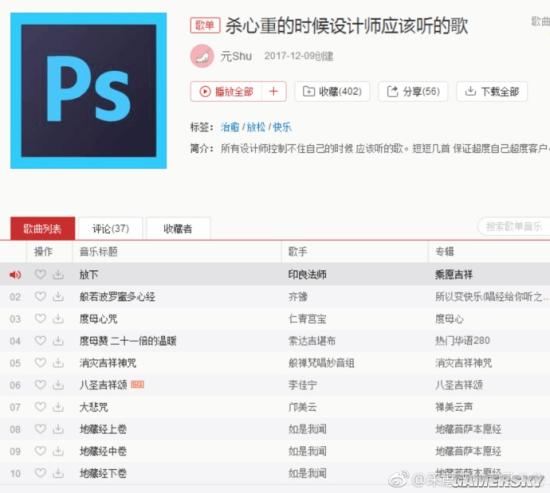Click the playlist search input field
This screenshot has height=493, width=550.
[514, 227]
